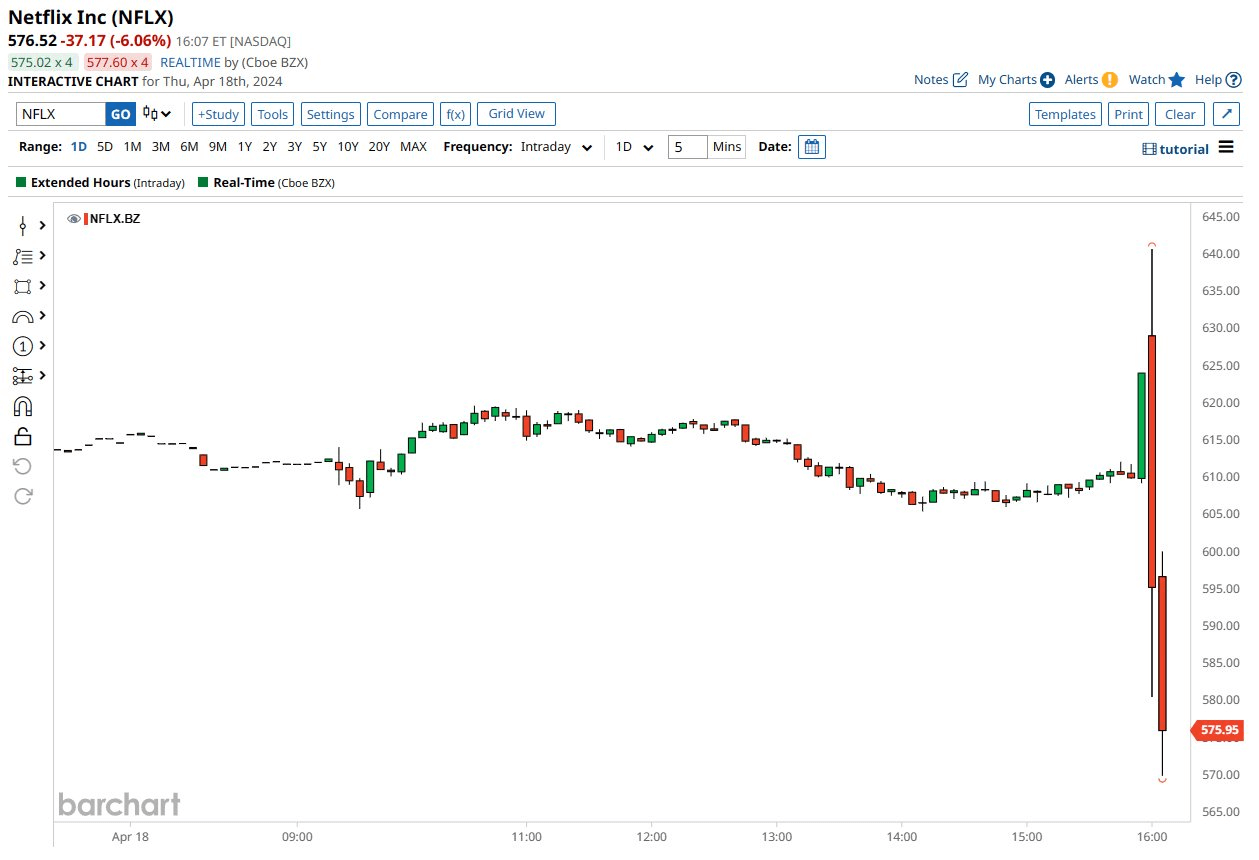Toggle visibility of the NFLX.BZ series
Screen dimensions: 1259x860
coord(73,219)
